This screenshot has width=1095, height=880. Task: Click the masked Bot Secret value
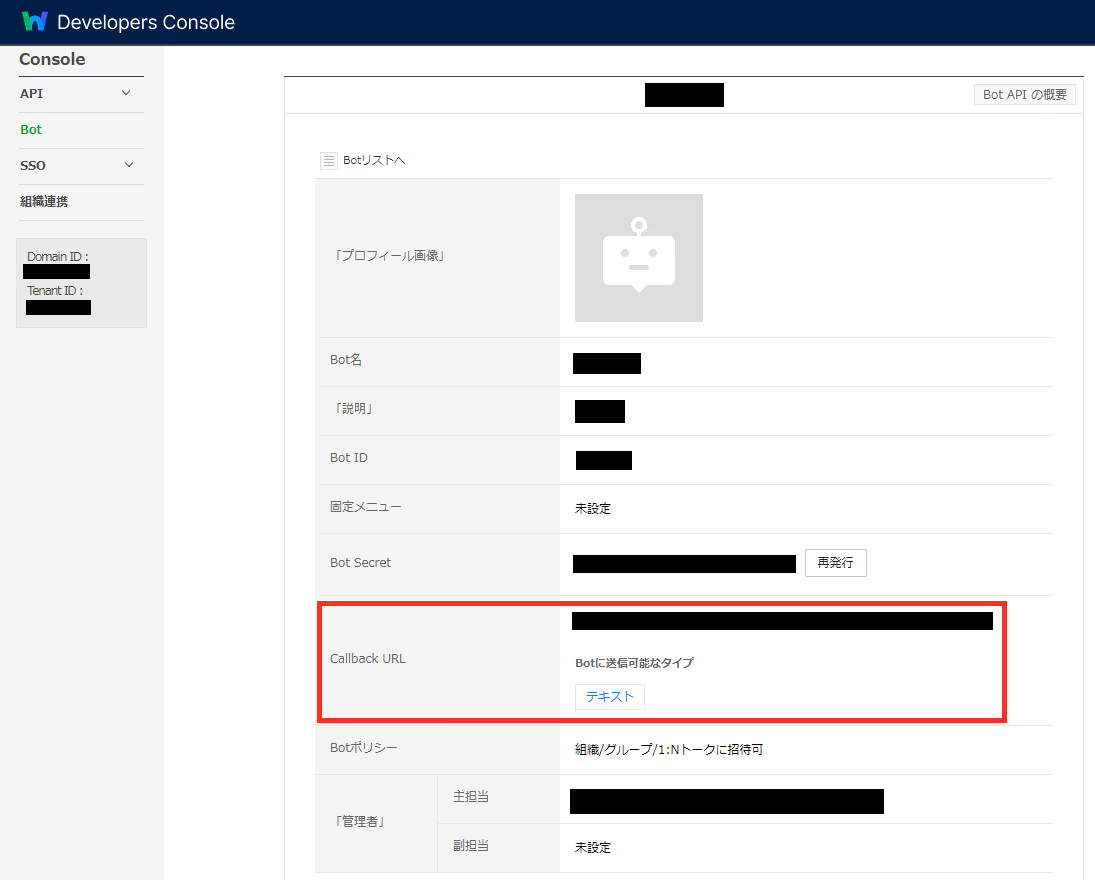pos(684,563)
